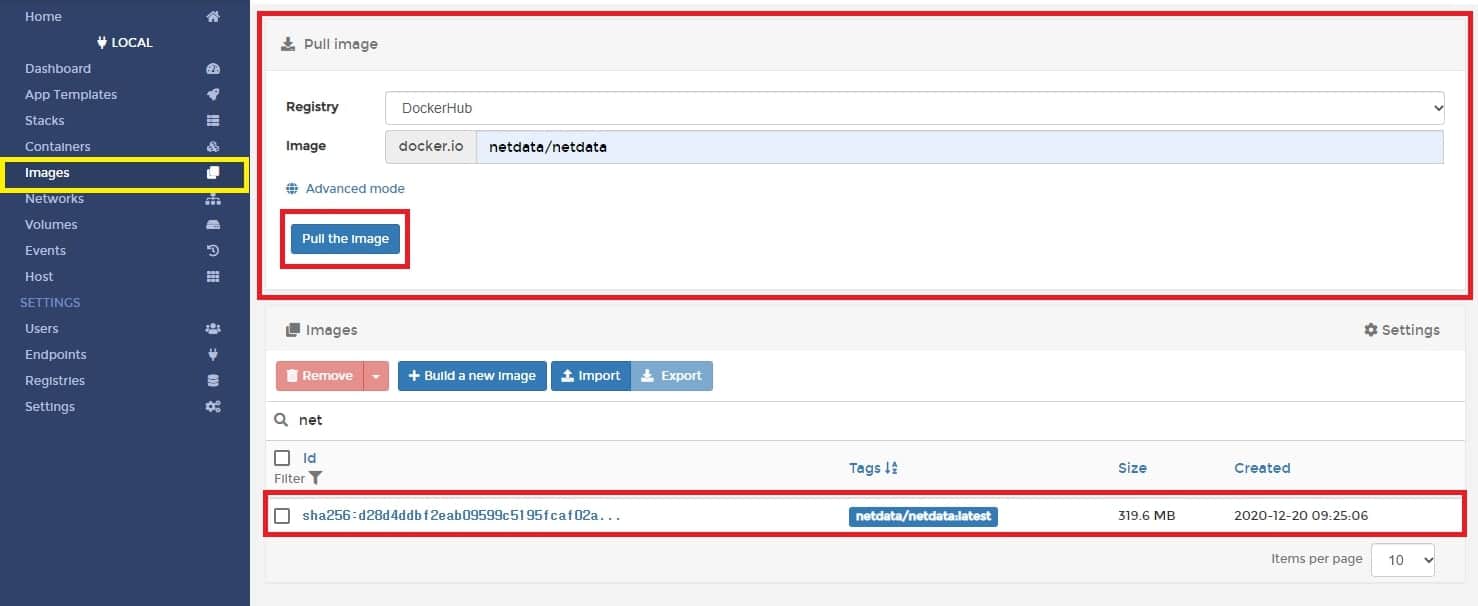Go to Endpoints in the sidebar
Screen dimensions: 1478x606
[x=56, y=355]
